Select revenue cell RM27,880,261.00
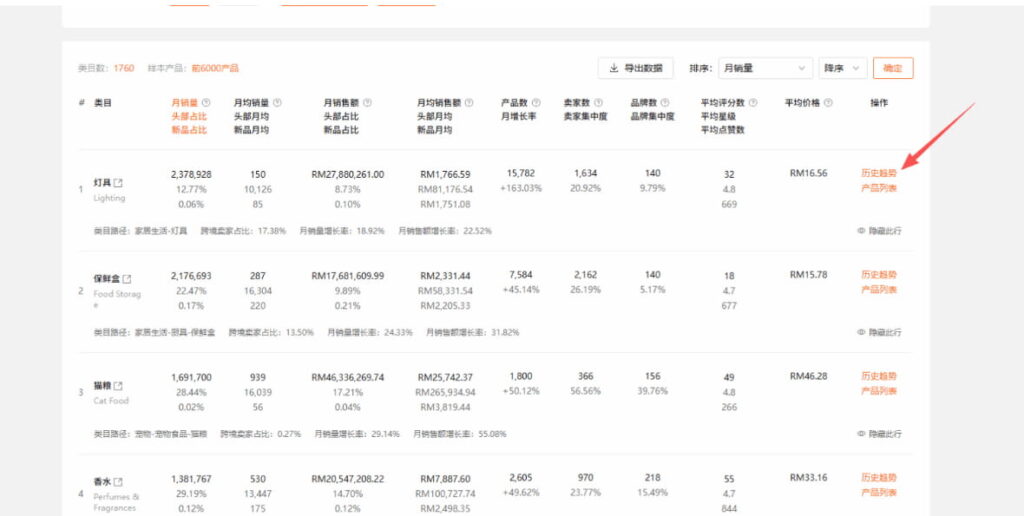The height and width of the screenshot is (516, 1024). pyautogui.click(x=347, y=174)
